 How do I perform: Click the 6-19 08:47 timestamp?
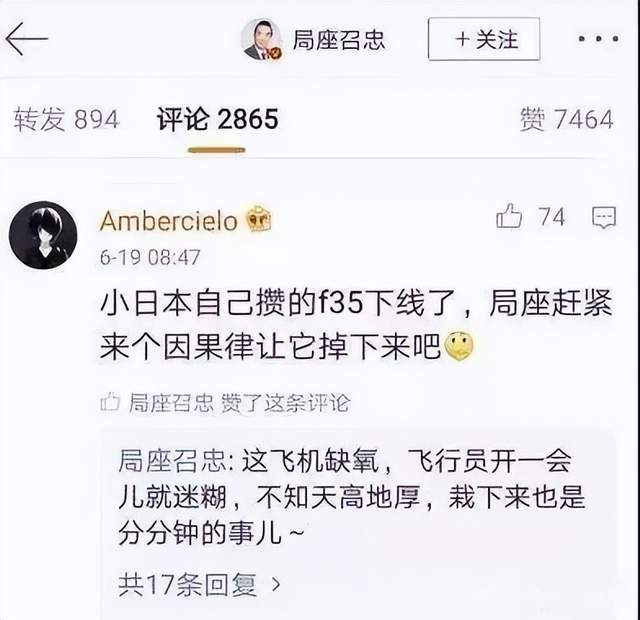[x=150, y=258]
